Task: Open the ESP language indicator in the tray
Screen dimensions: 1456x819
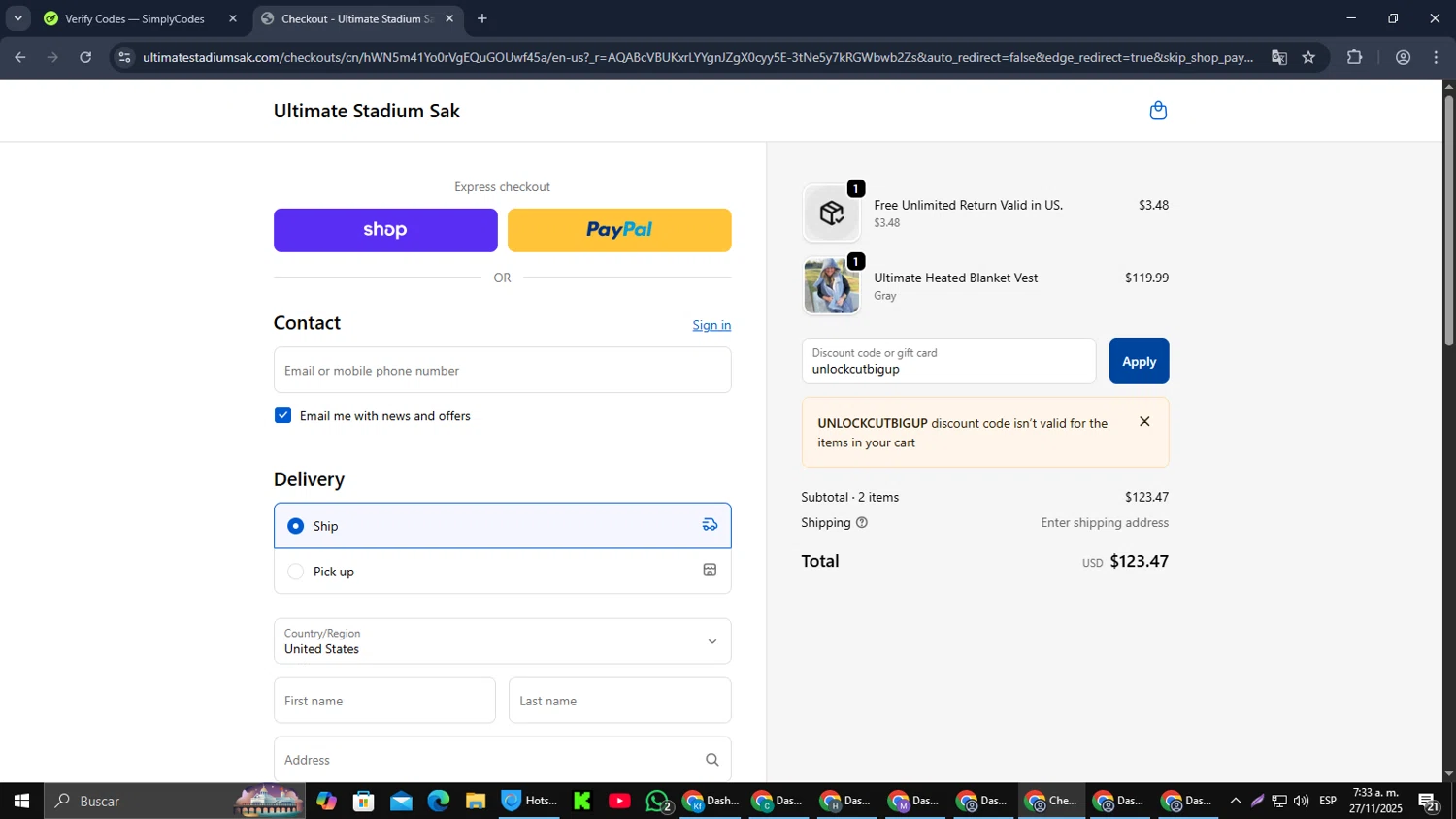Action: click(x=1328, y=801)
